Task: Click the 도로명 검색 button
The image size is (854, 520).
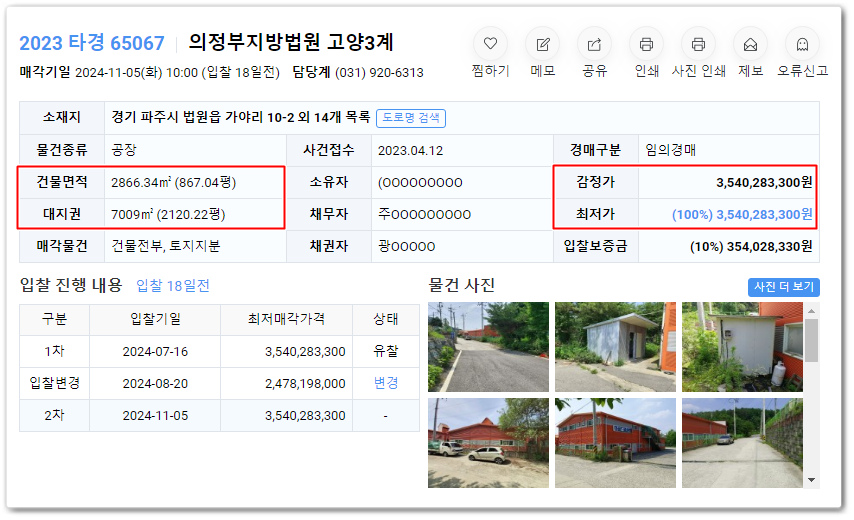Action: click(411, 118)
